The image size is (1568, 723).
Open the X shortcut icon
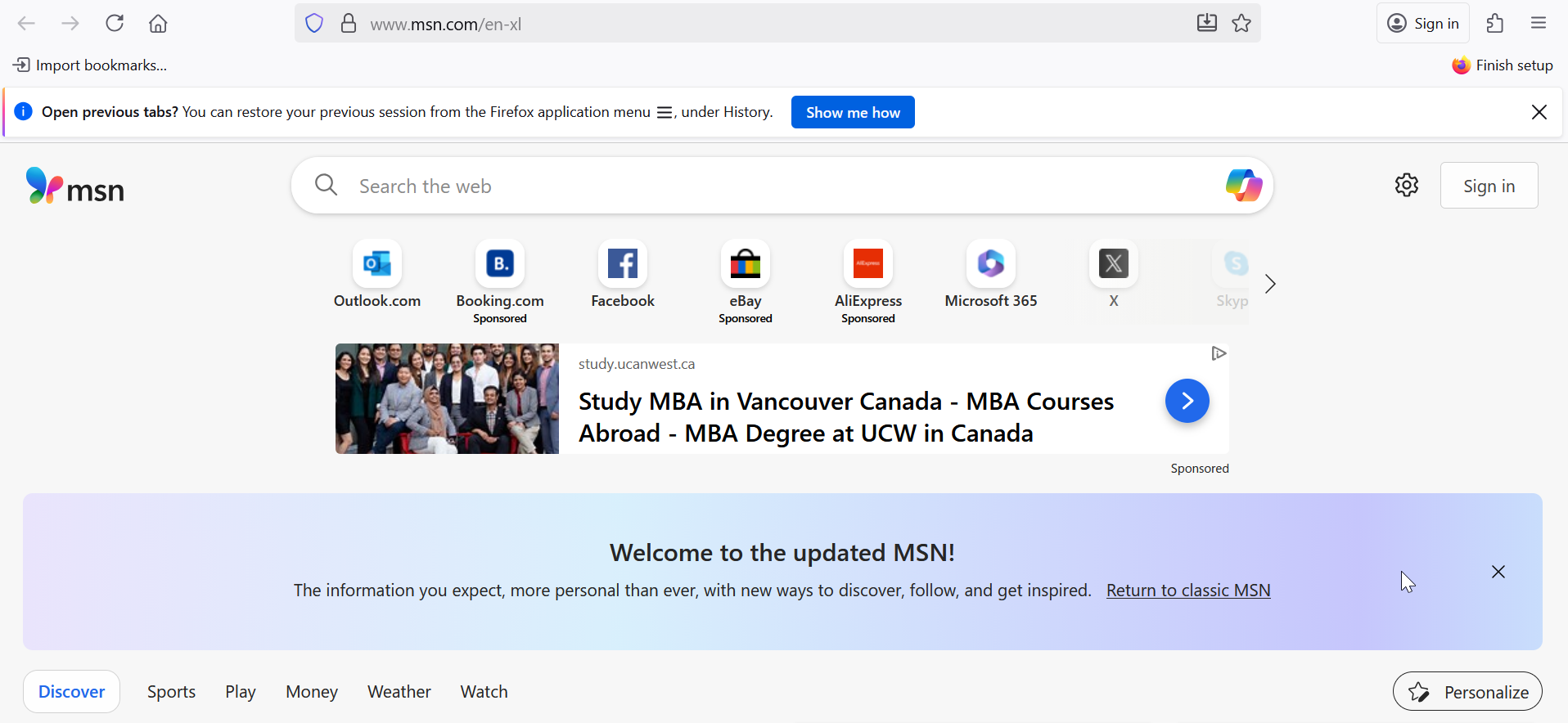1113,264
